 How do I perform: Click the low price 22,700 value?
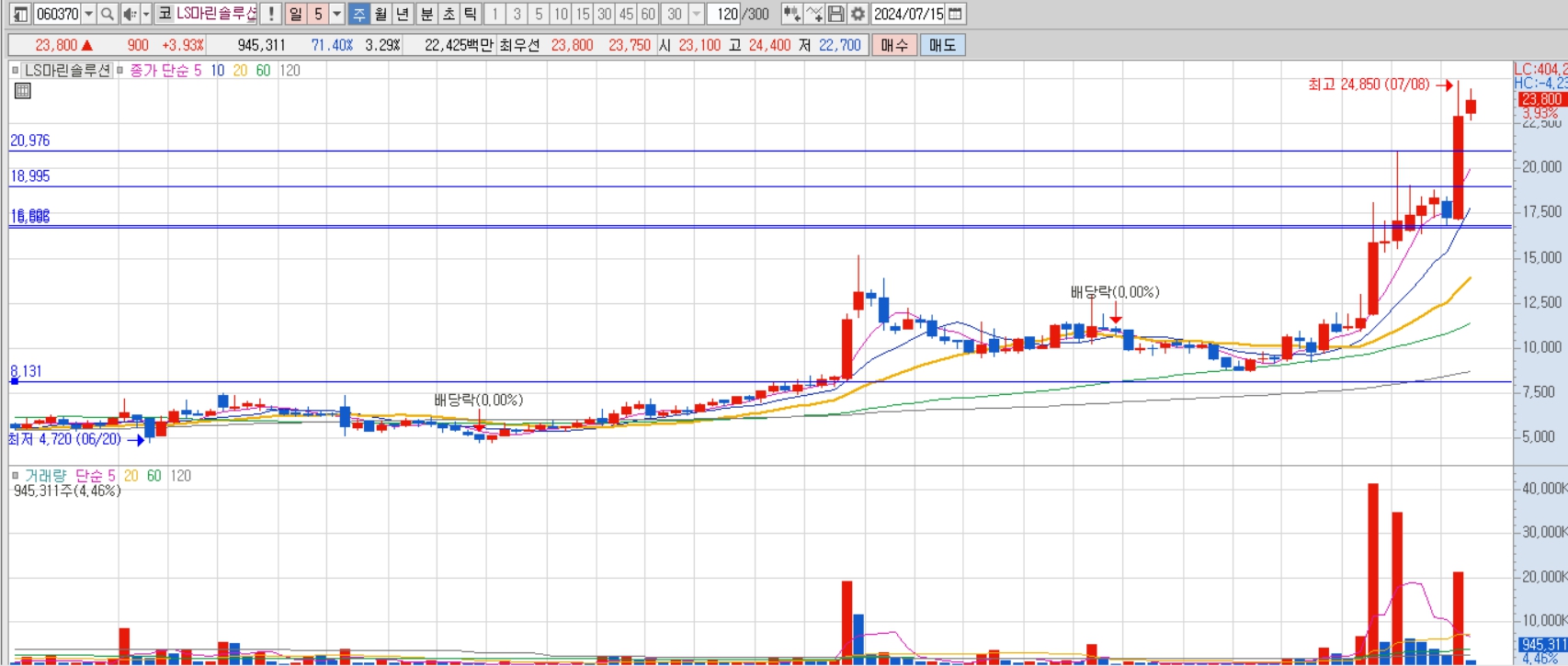[839, 45]
